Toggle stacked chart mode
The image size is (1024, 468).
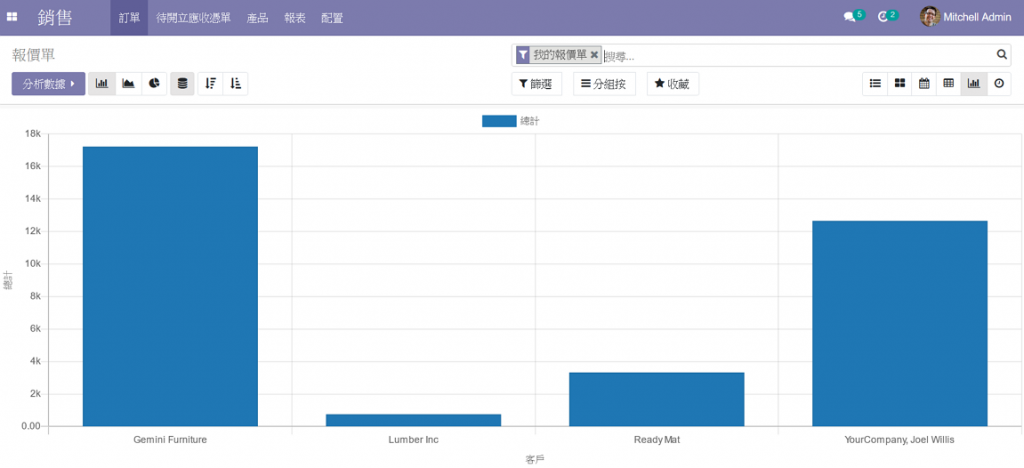pos(182,84)
